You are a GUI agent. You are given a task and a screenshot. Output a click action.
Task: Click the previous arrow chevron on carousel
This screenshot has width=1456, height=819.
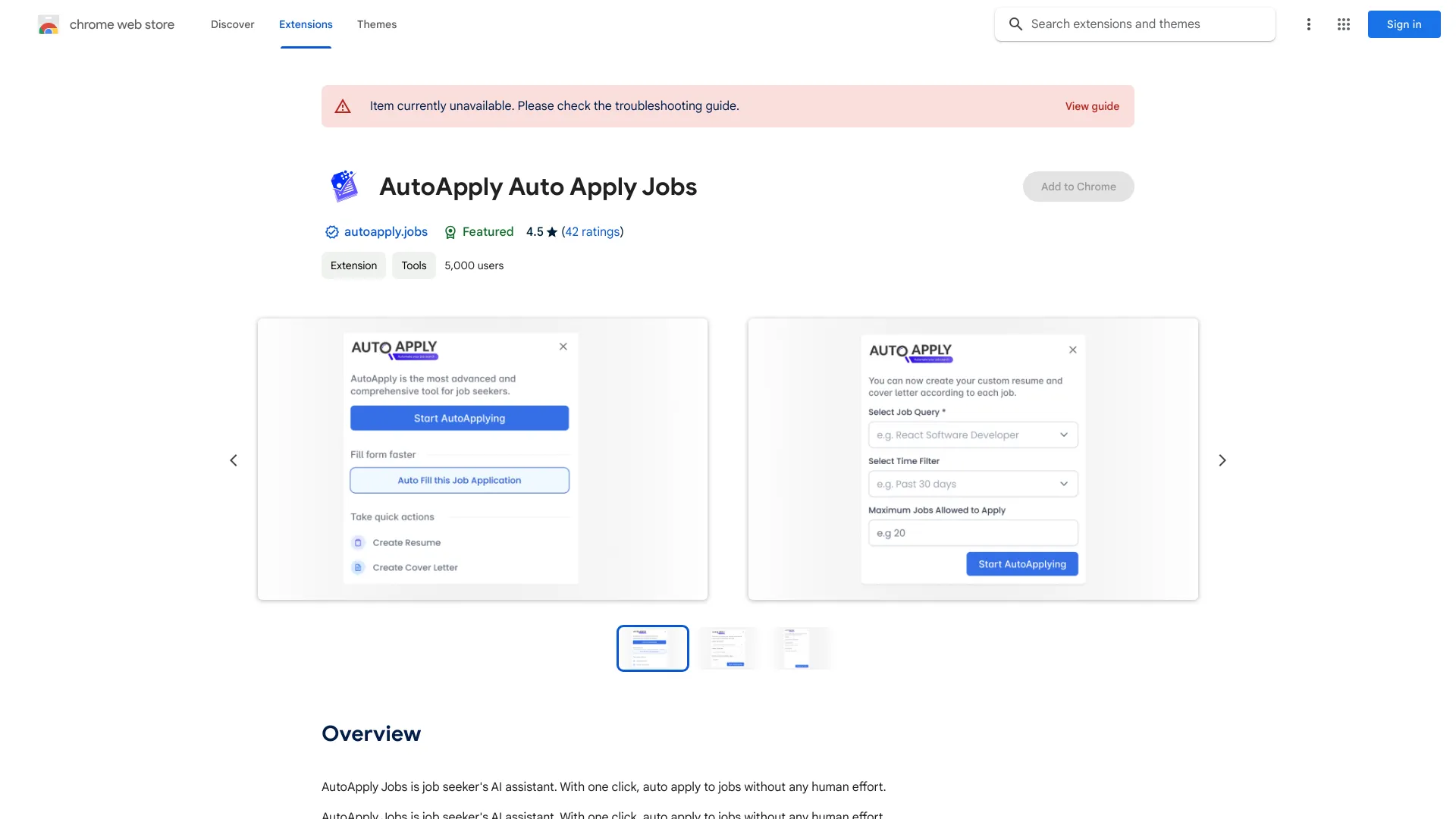click(x=232, y=459)
